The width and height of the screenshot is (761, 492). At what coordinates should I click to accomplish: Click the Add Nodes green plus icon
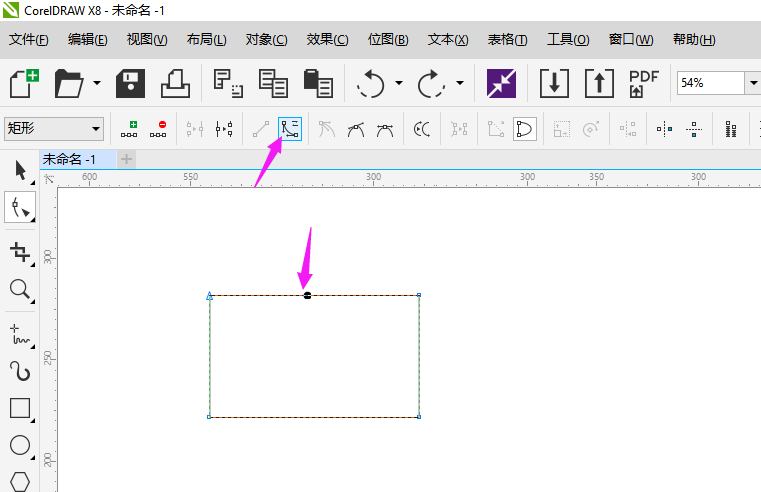click(129, 129)
